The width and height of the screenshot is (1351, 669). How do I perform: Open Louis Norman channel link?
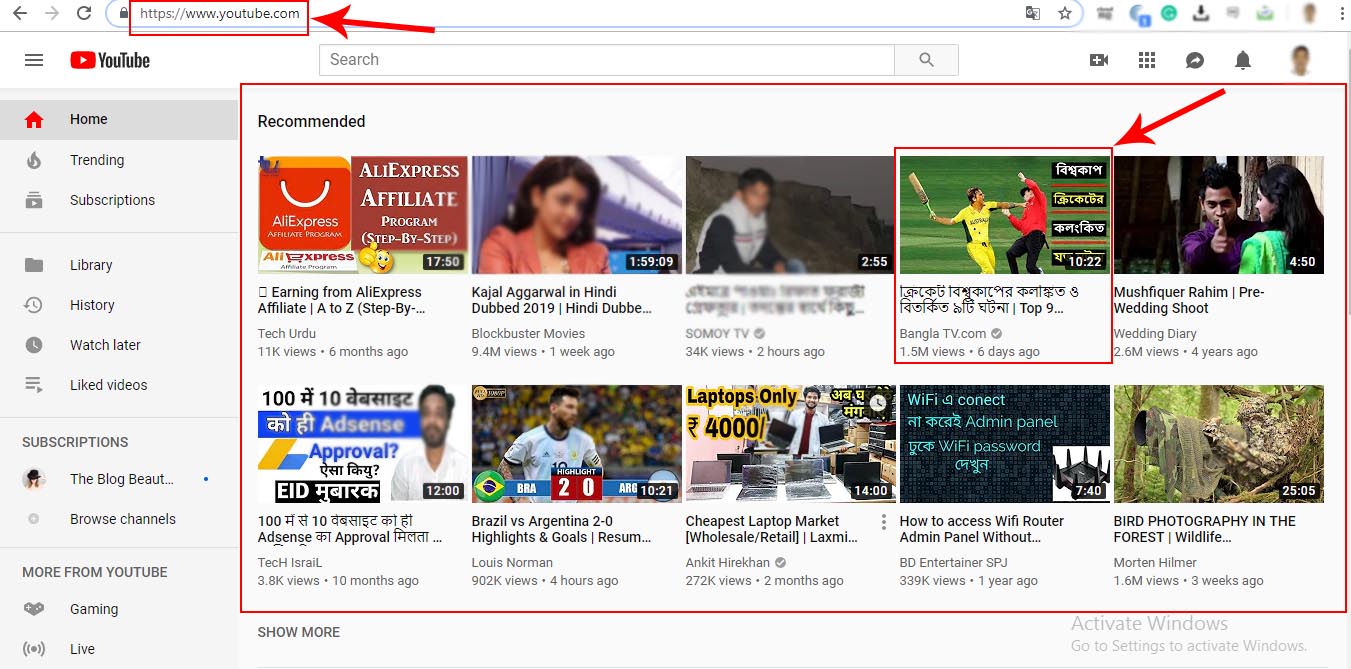[512, 563]
